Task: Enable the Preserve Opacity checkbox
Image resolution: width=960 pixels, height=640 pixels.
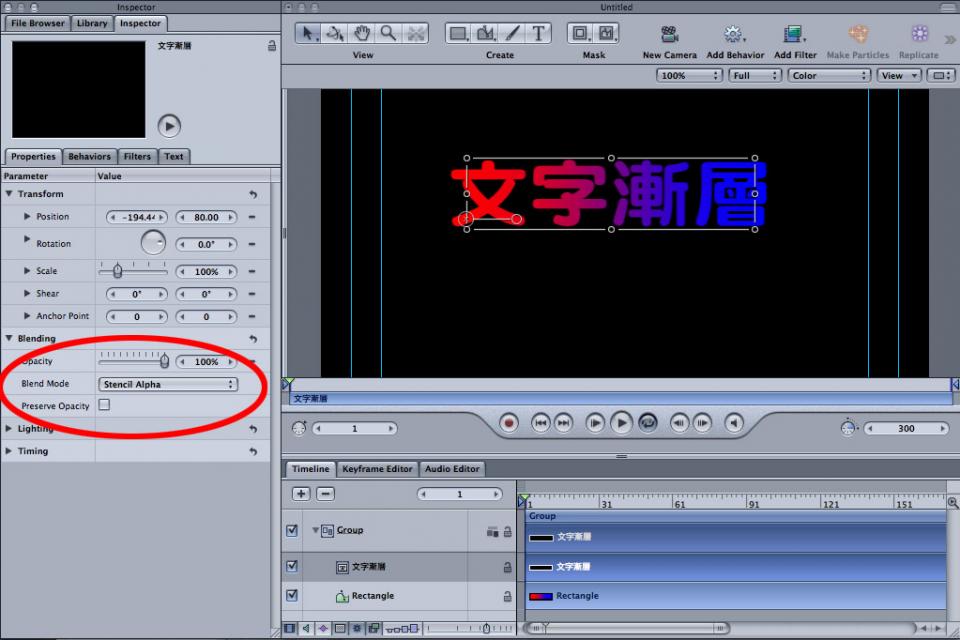Action: [x=105, y=405]
